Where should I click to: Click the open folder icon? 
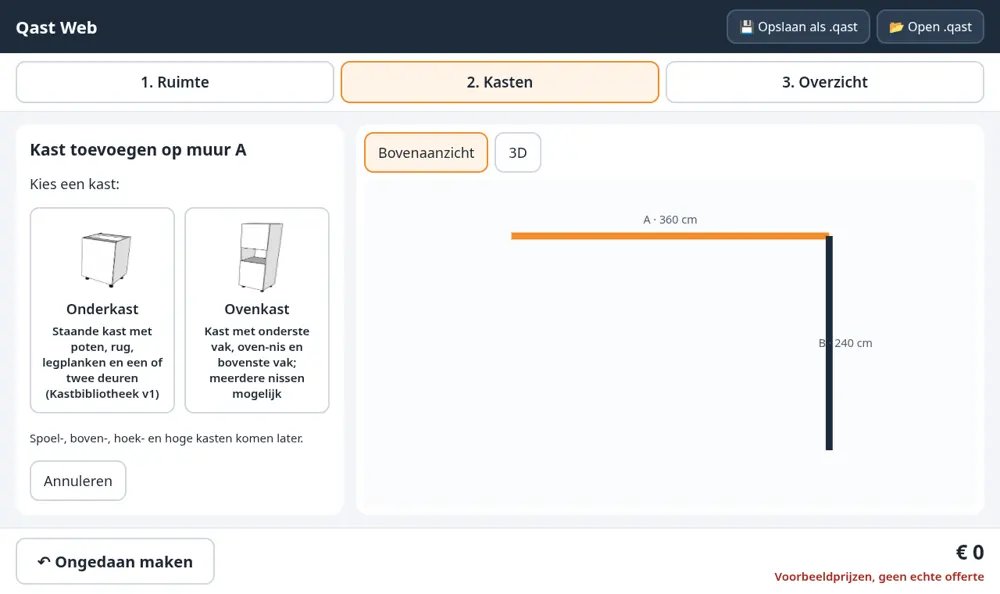[896, 27]
